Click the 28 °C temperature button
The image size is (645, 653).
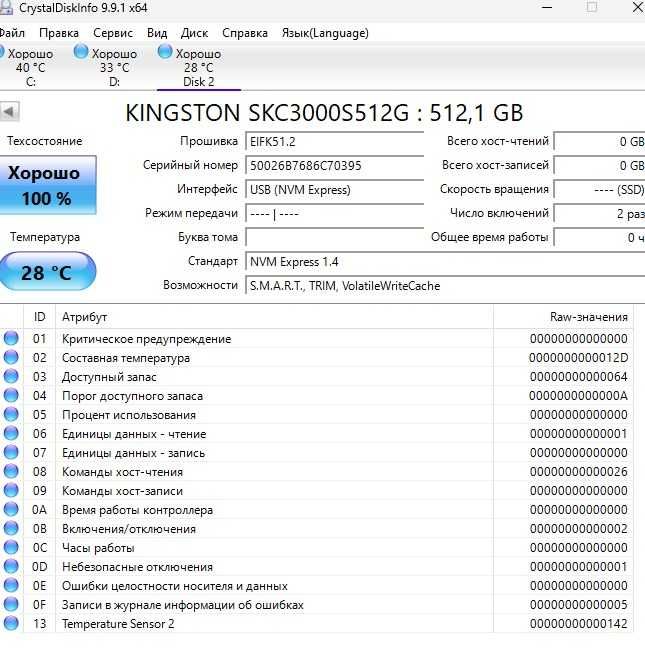(x=47, y=272)
